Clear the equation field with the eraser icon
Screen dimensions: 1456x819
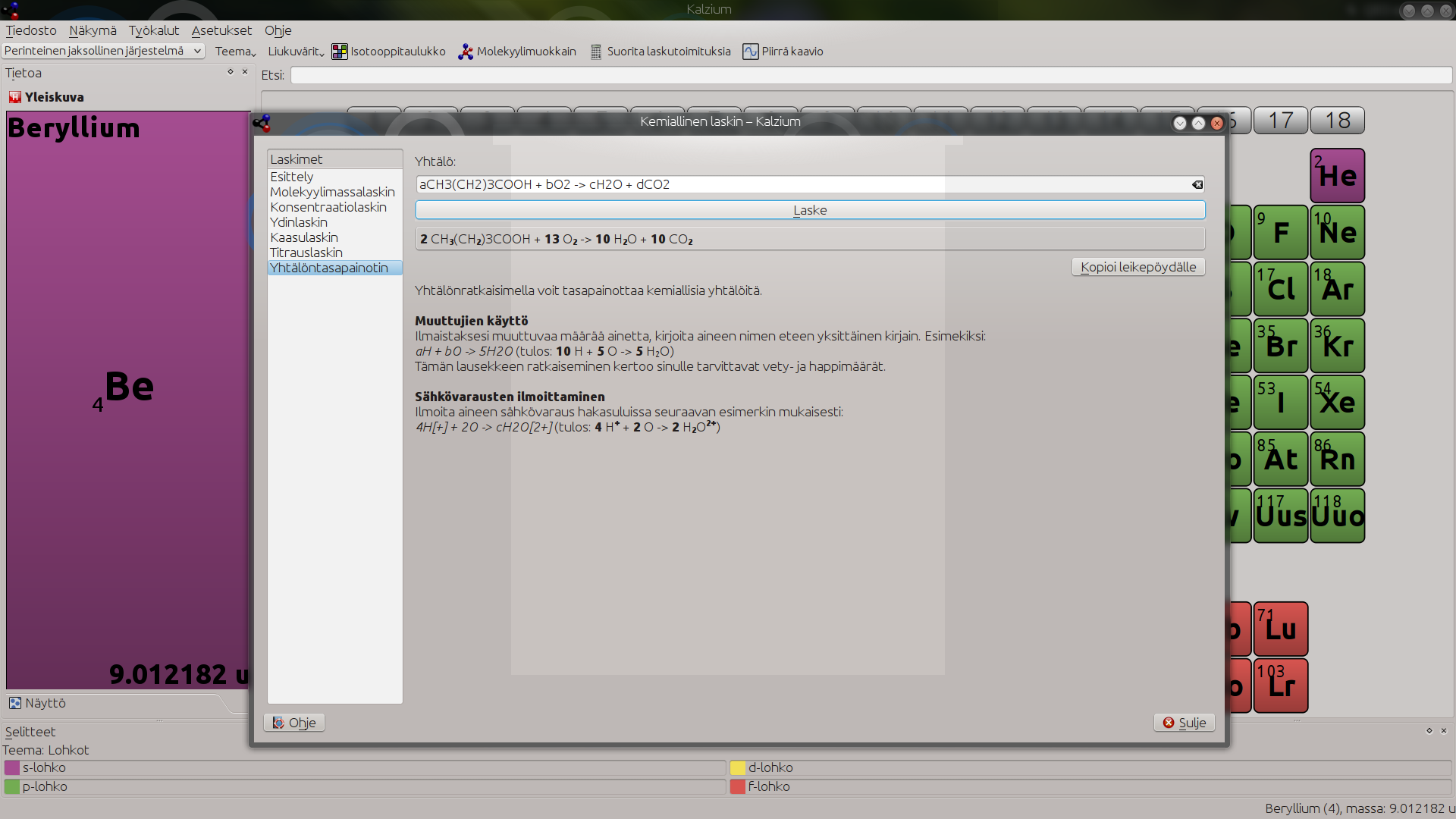[x=1197, y=184]
